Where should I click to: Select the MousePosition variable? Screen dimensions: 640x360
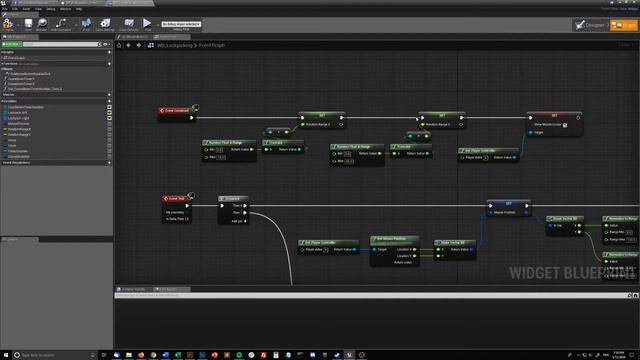pyautogui.click(x=18, y=124)
